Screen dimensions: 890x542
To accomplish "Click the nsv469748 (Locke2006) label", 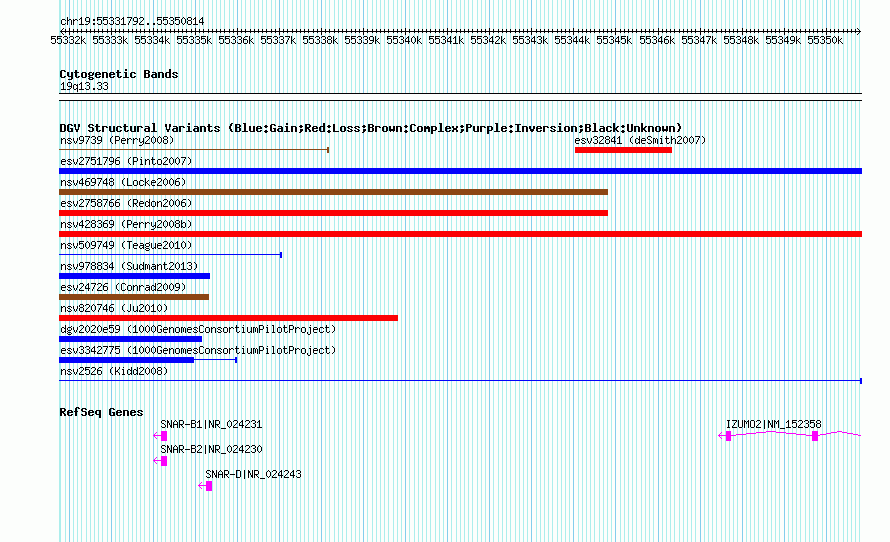I will [x=123, y=182].
